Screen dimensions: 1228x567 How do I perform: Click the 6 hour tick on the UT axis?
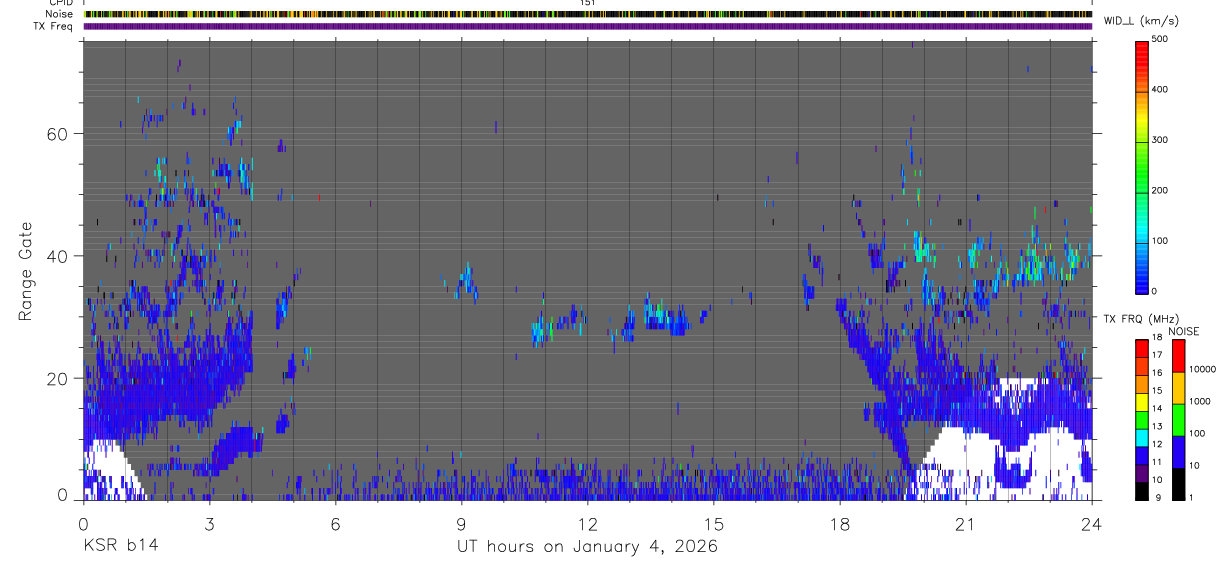coord(335,523)
